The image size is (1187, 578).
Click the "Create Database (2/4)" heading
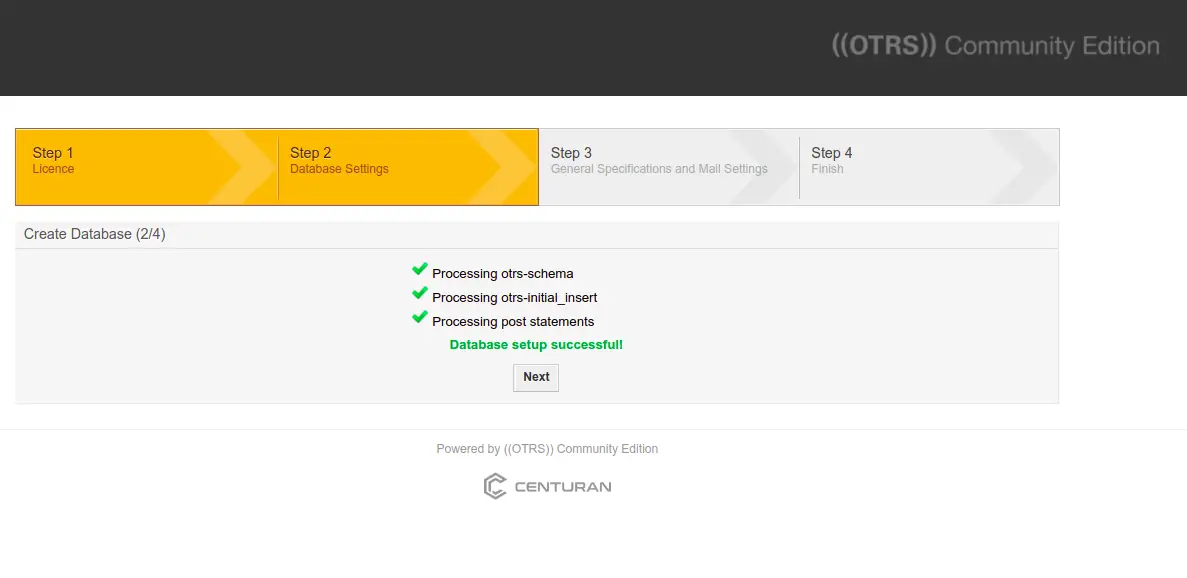click(95, 235)
